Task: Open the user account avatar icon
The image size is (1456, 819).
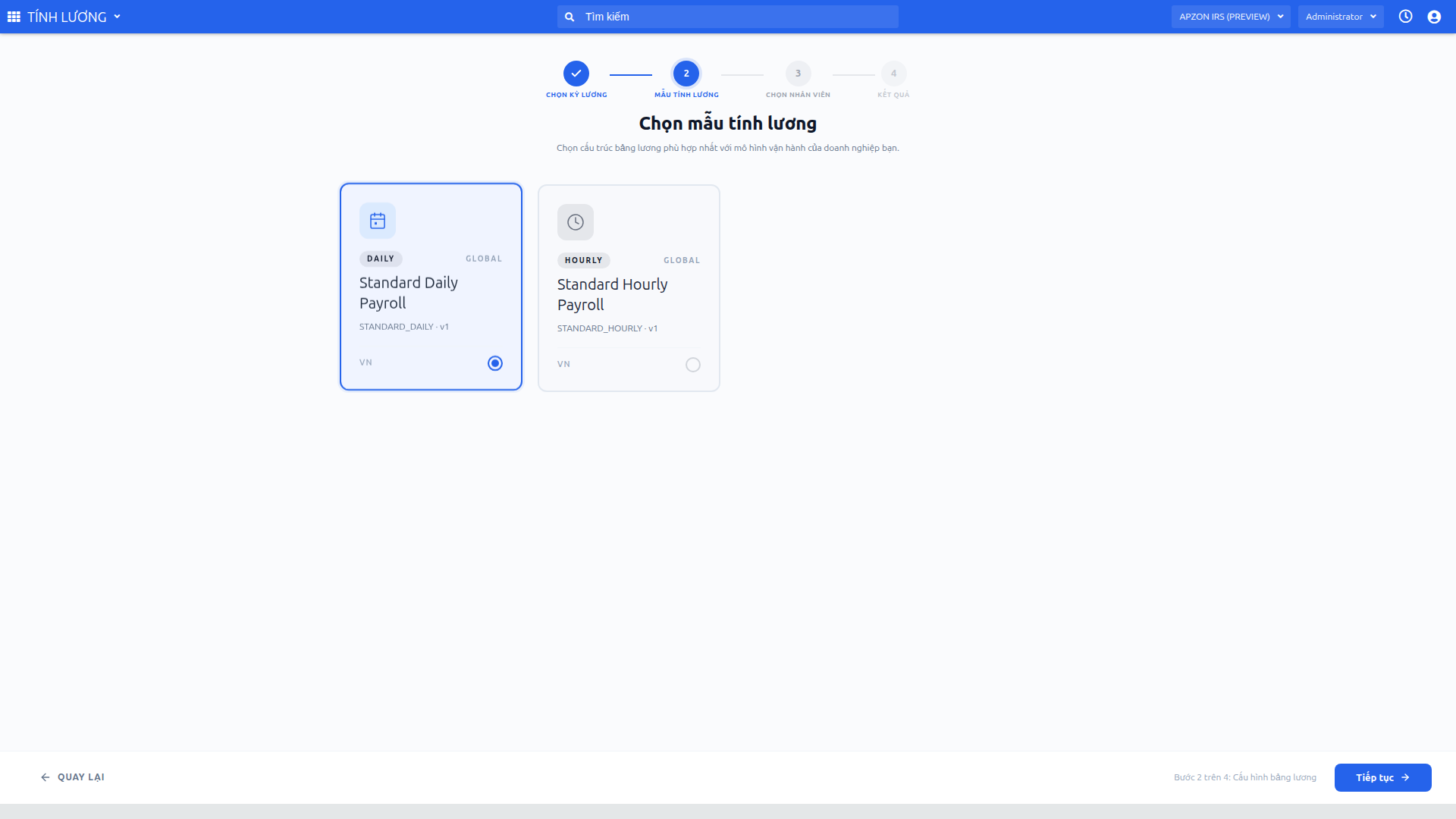Action: [x=1434, y=17]
